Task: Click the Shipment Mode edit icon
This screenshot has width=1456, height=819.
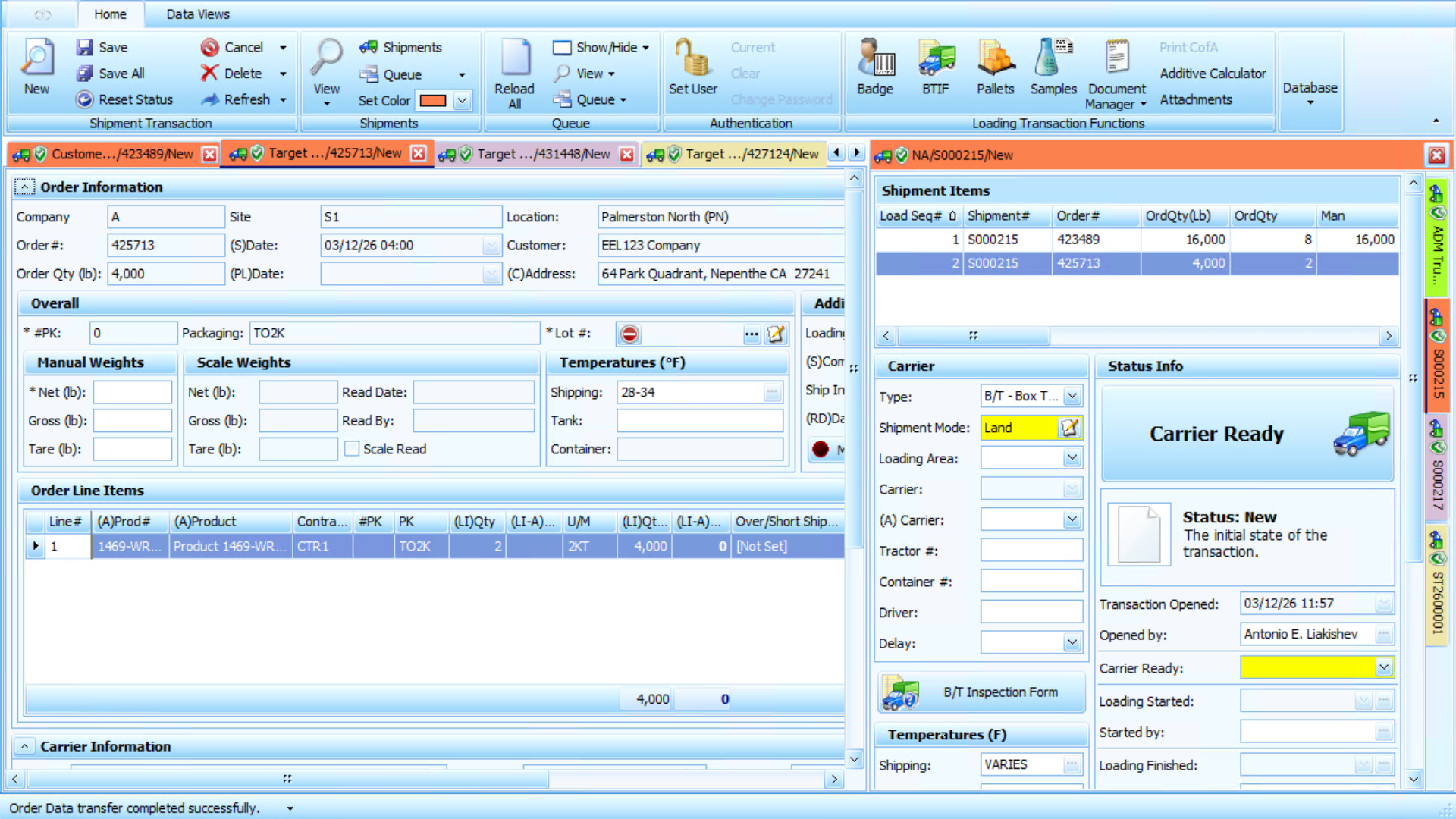Action: [x=1069, y=428]
